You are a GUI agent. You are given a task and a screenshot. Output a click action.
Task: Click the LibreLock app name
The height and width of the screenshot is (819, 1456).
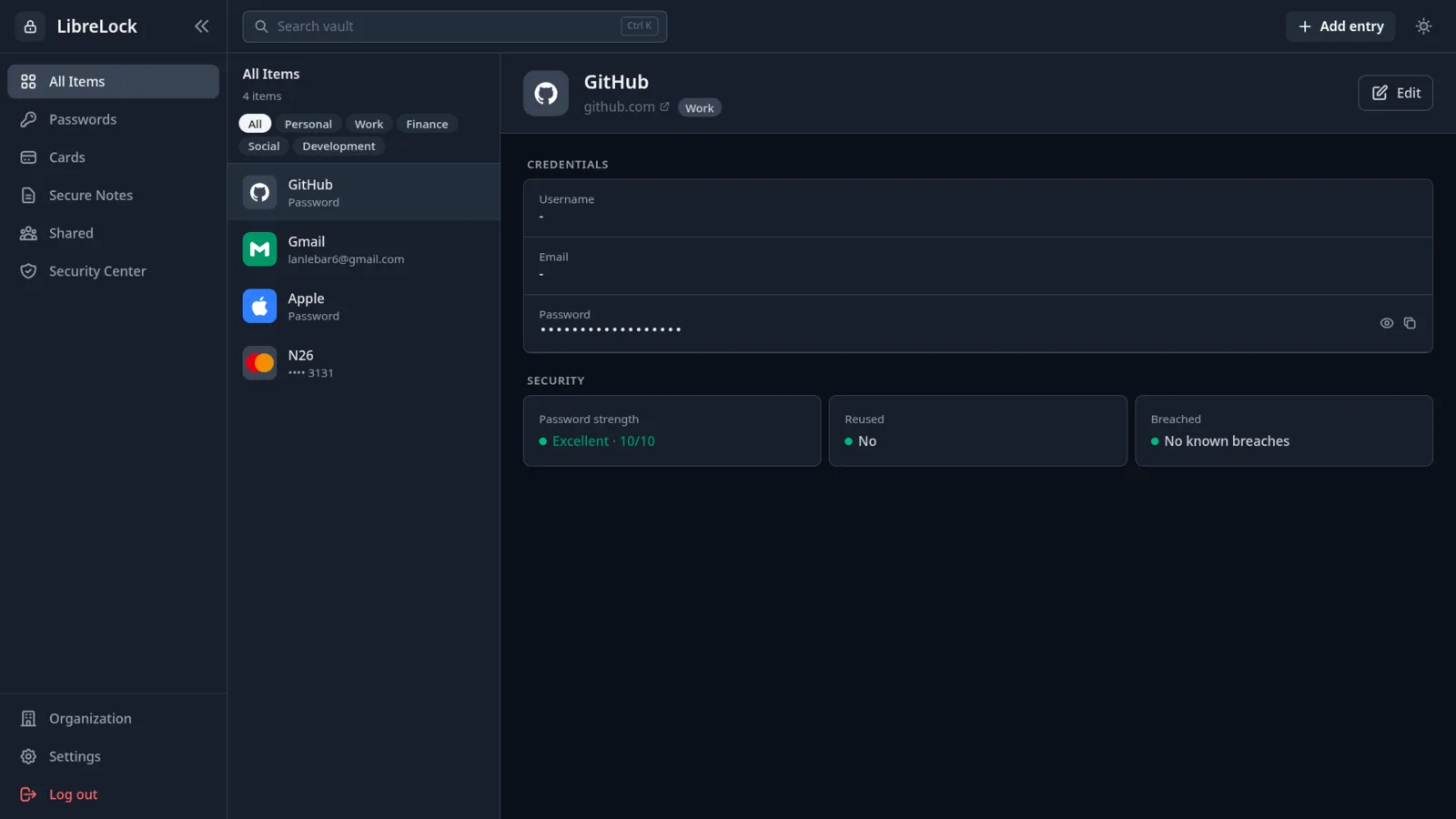click(x=96, y=26)
